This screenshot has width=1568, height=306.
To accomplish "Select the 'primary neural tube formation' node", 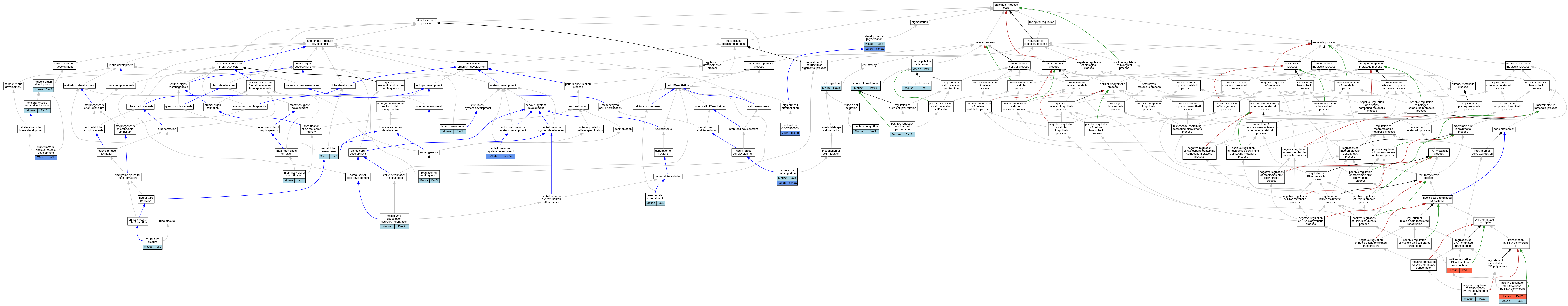I will (x=138, y=221).
